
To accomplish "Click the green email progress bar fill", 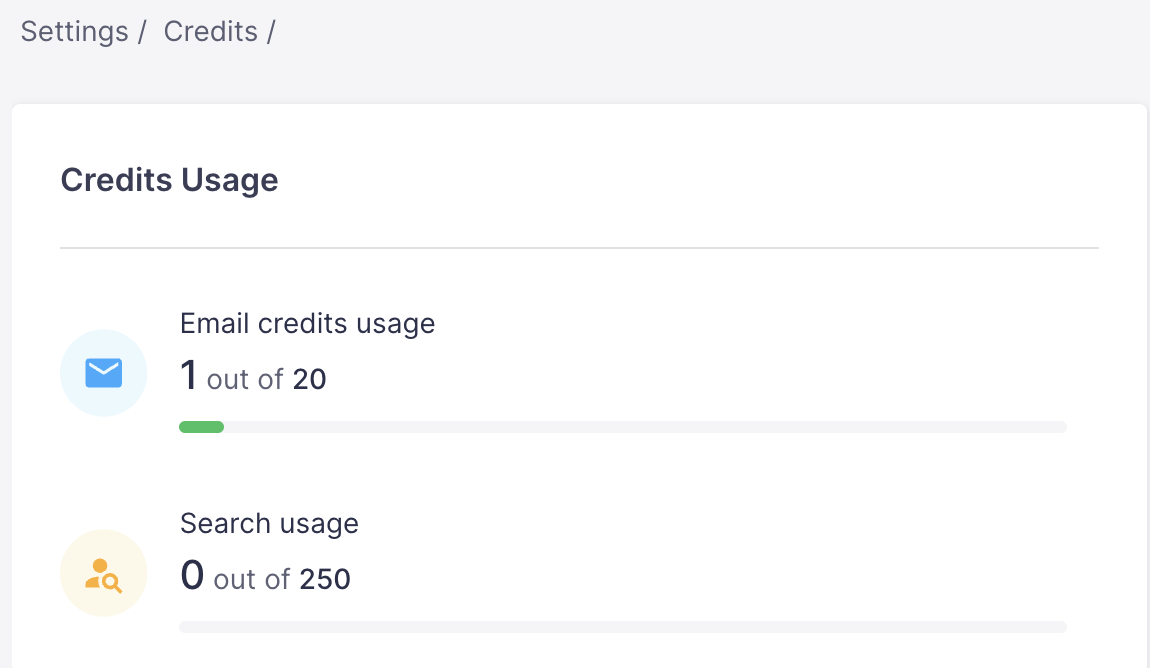I will (x=201, y=427).
